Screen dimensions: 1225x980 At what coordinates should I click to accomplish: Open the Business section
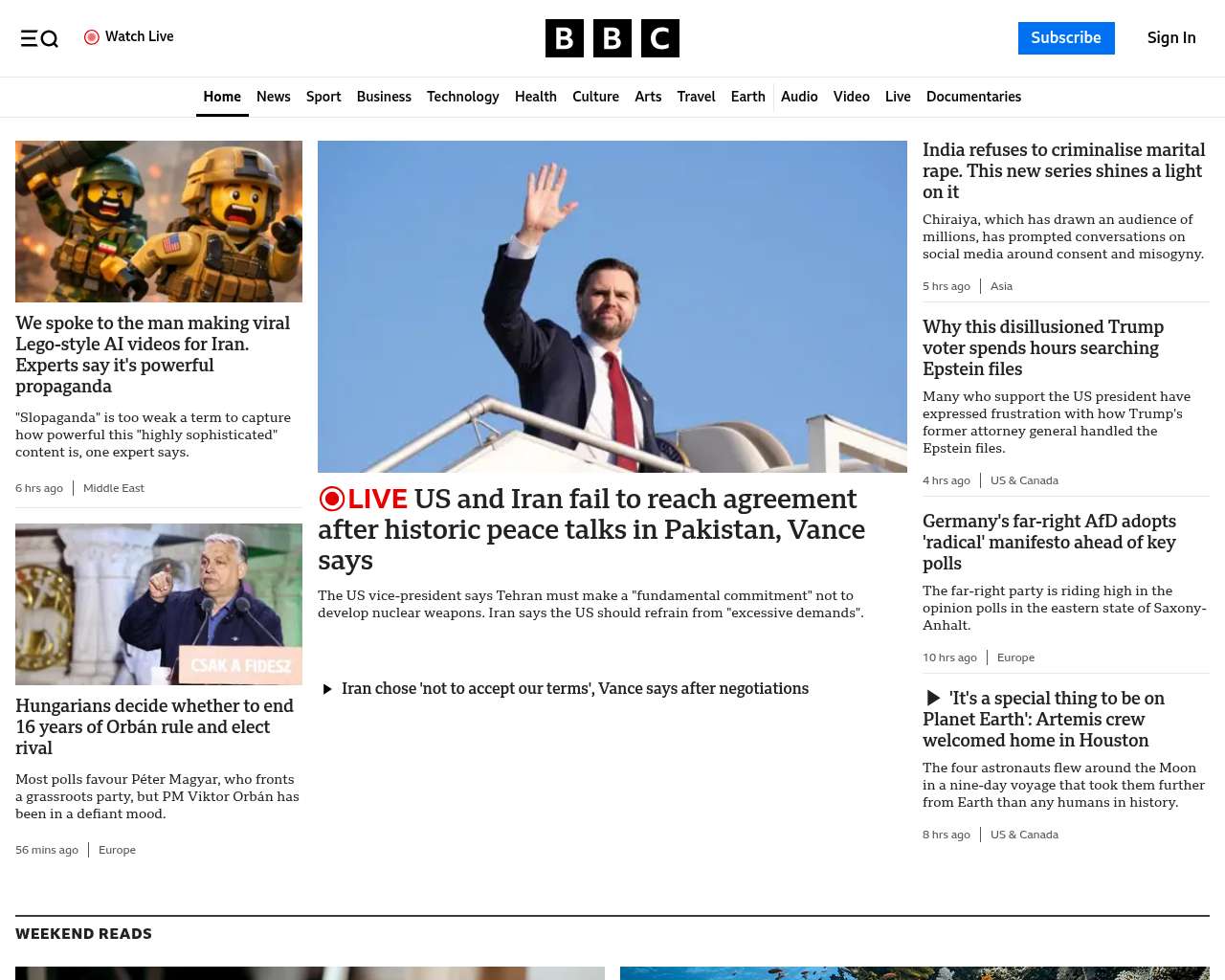point(384,97)
